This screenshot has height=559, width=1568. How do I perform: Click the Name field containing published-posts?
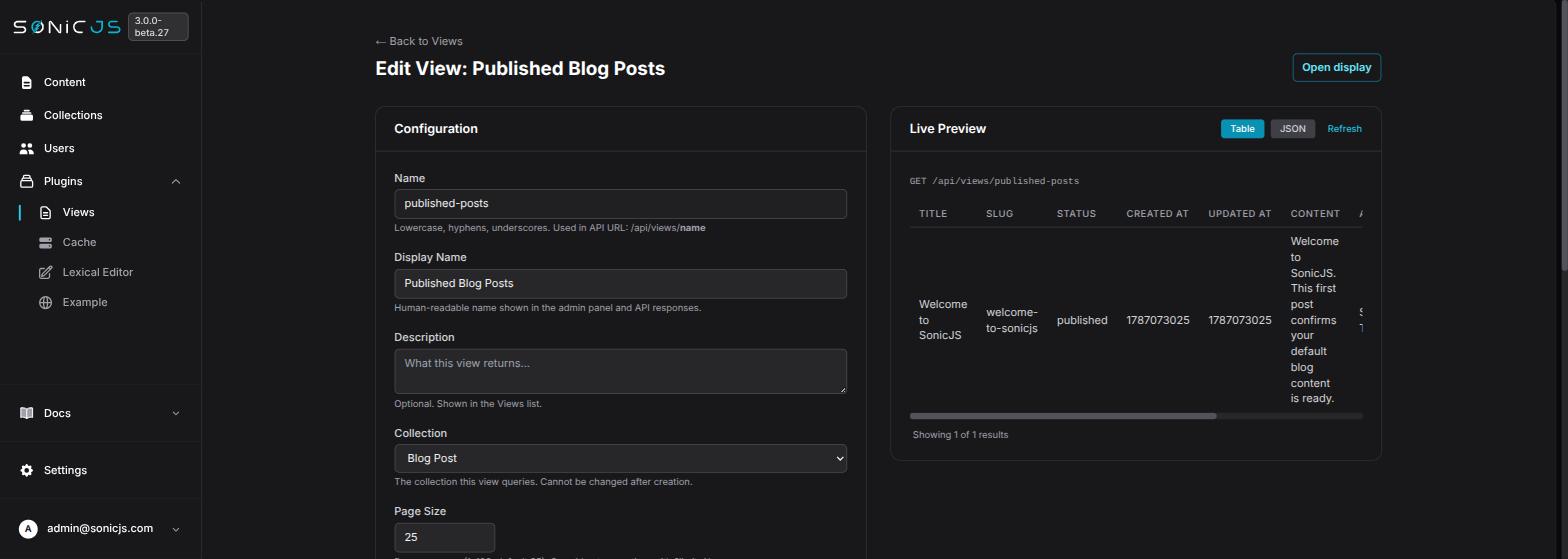pyautogui.click(x=620, y=203)
